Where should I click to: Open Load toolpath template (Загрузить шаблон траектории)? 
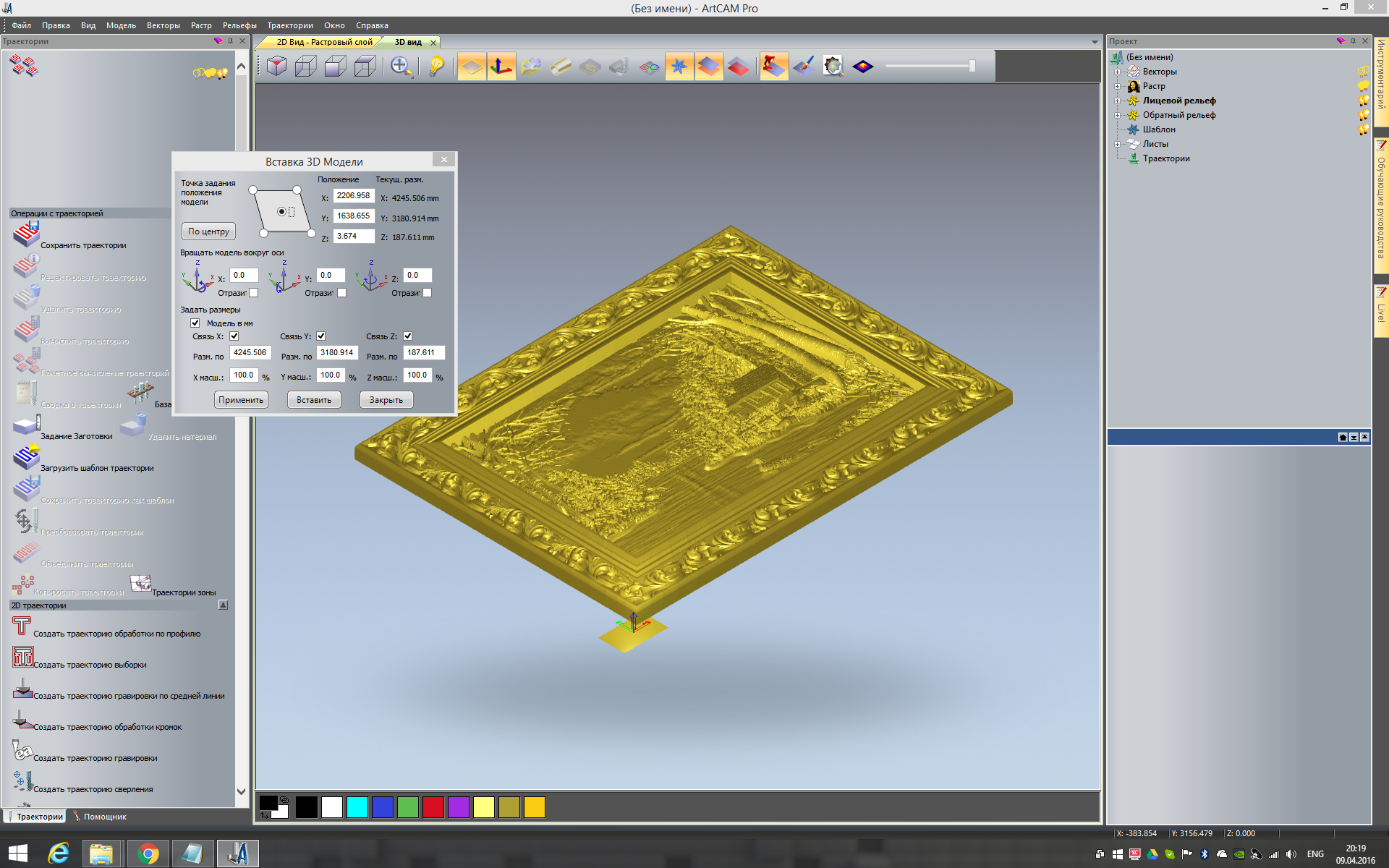click(27, 458)
